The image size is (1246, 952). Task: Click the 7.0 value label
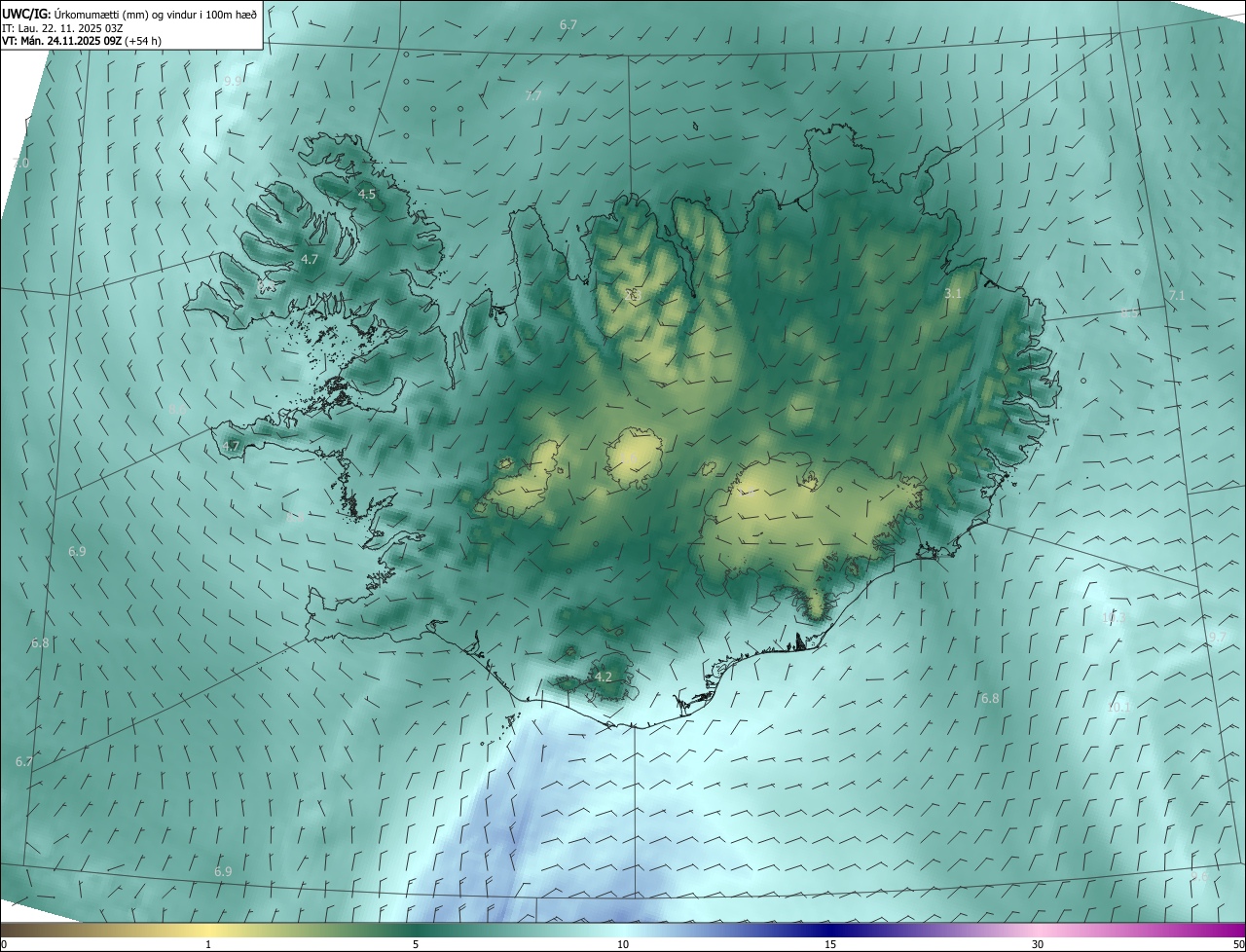(20, 163)
